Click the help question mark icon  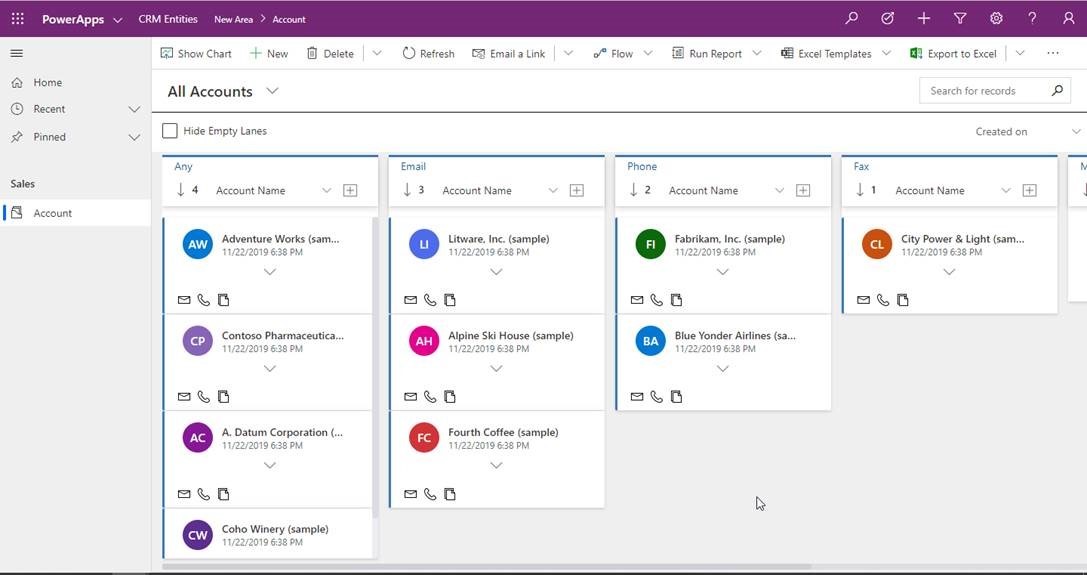point(1032,19)
